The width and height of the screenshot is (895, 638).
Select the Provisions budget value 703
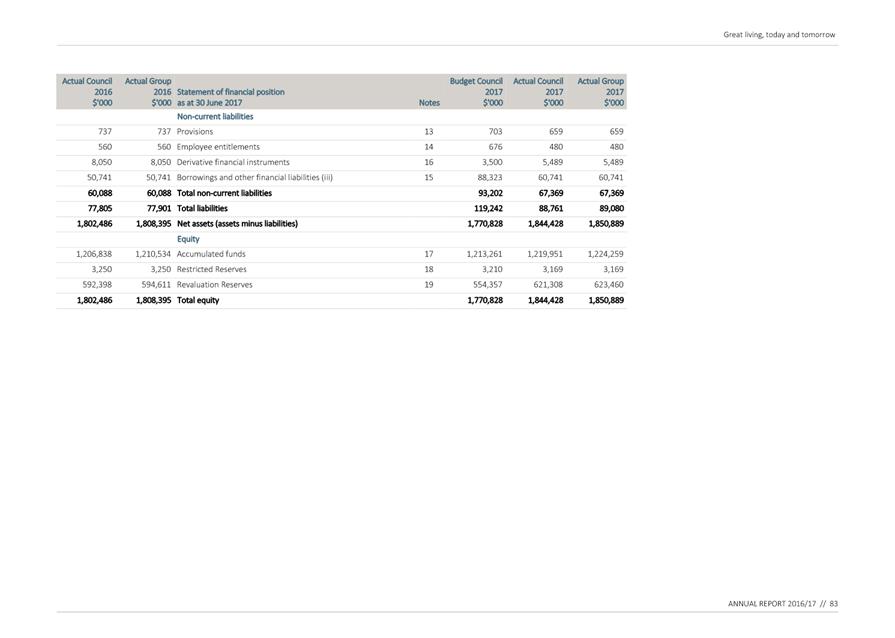click(495, 132)
